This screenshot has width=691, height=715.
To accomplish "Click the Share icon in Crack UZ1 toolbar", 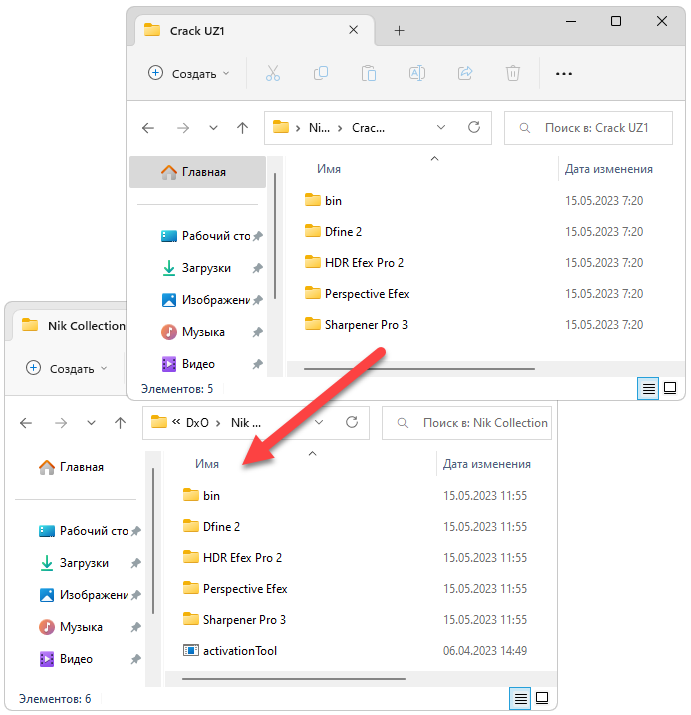I will click(x=465, y=73).
